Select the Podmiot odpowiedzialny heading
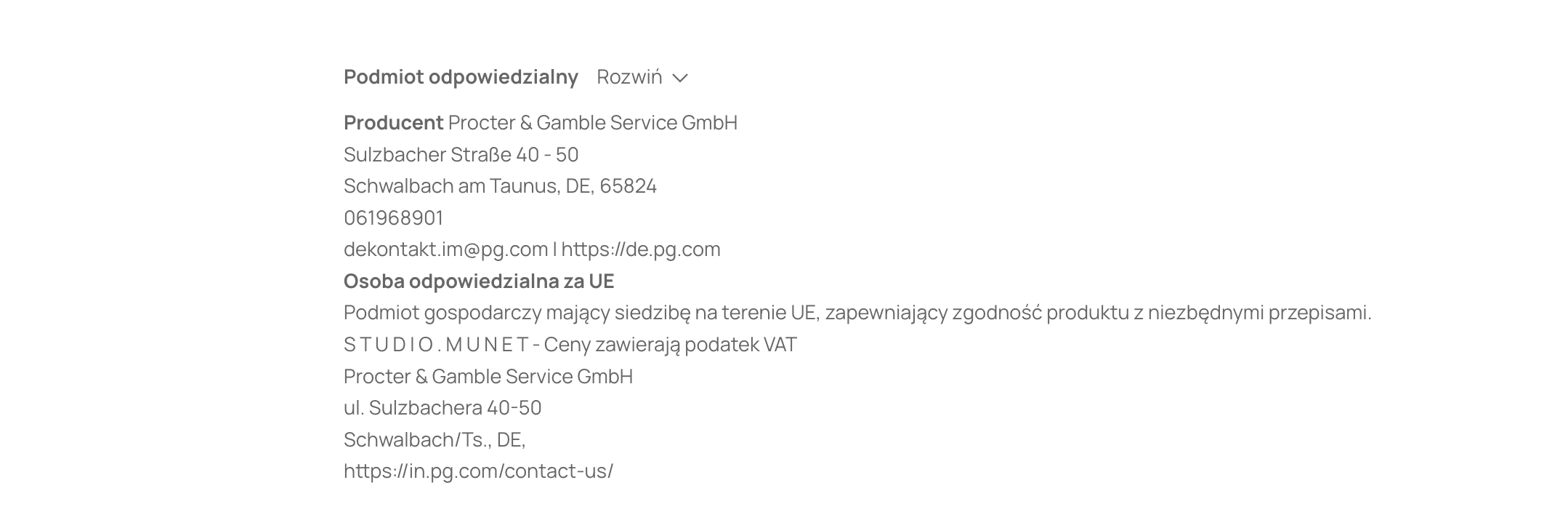This screenshot has height=512, width=1568. click(x=460, y=77)
